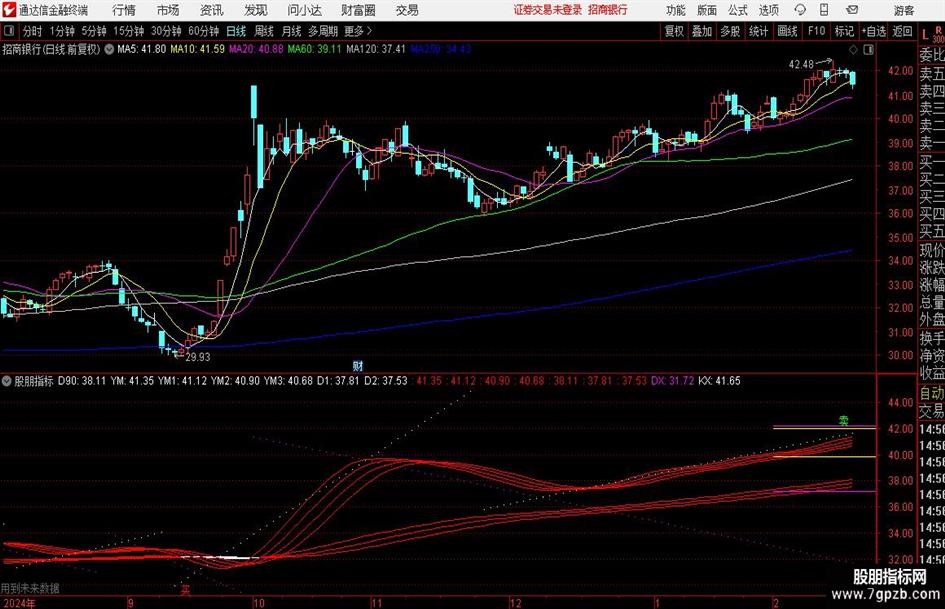Click the green 卖 signal marker
The image size is (945, 609).
pos(844,420)
